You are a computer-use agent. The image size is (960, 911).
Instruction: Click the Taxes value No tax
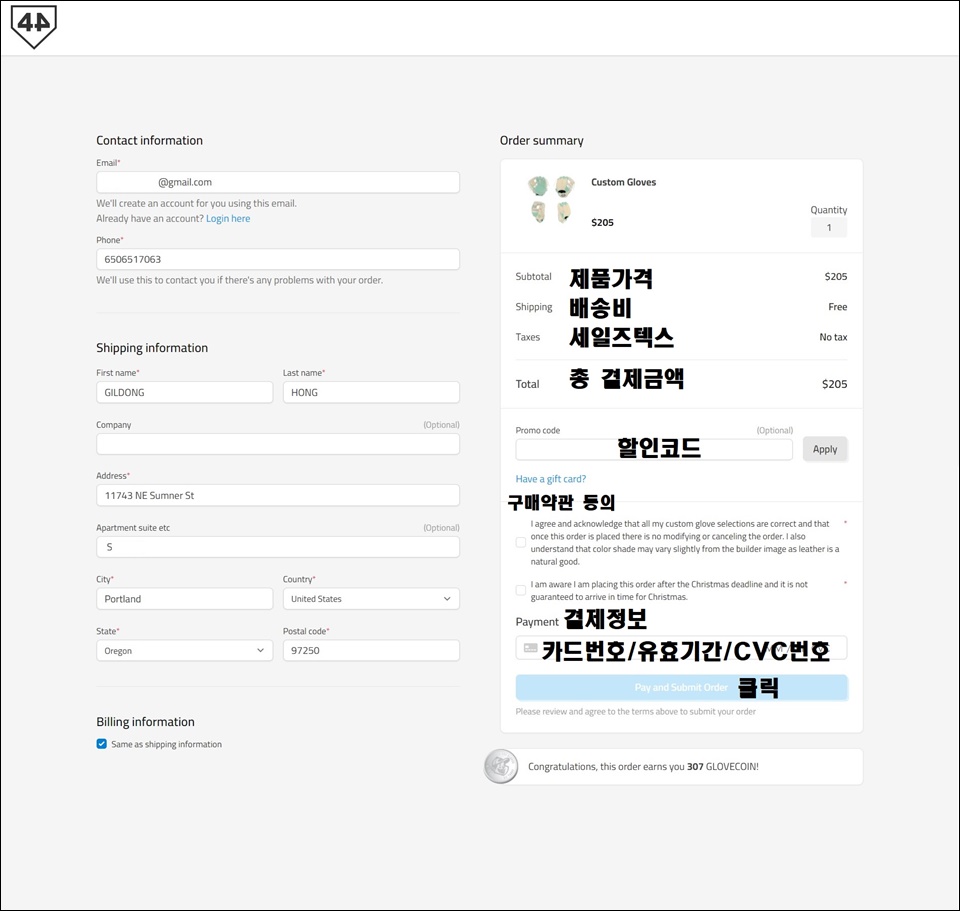(x=833, y=337)
